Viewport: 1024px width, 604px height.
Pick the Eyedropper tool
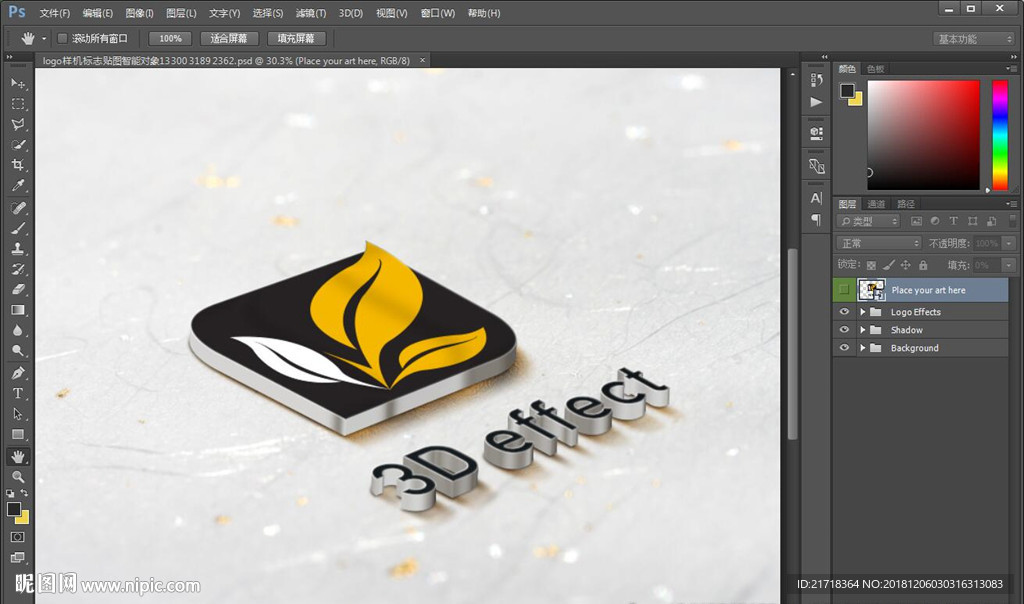click(x=18, y=186)
